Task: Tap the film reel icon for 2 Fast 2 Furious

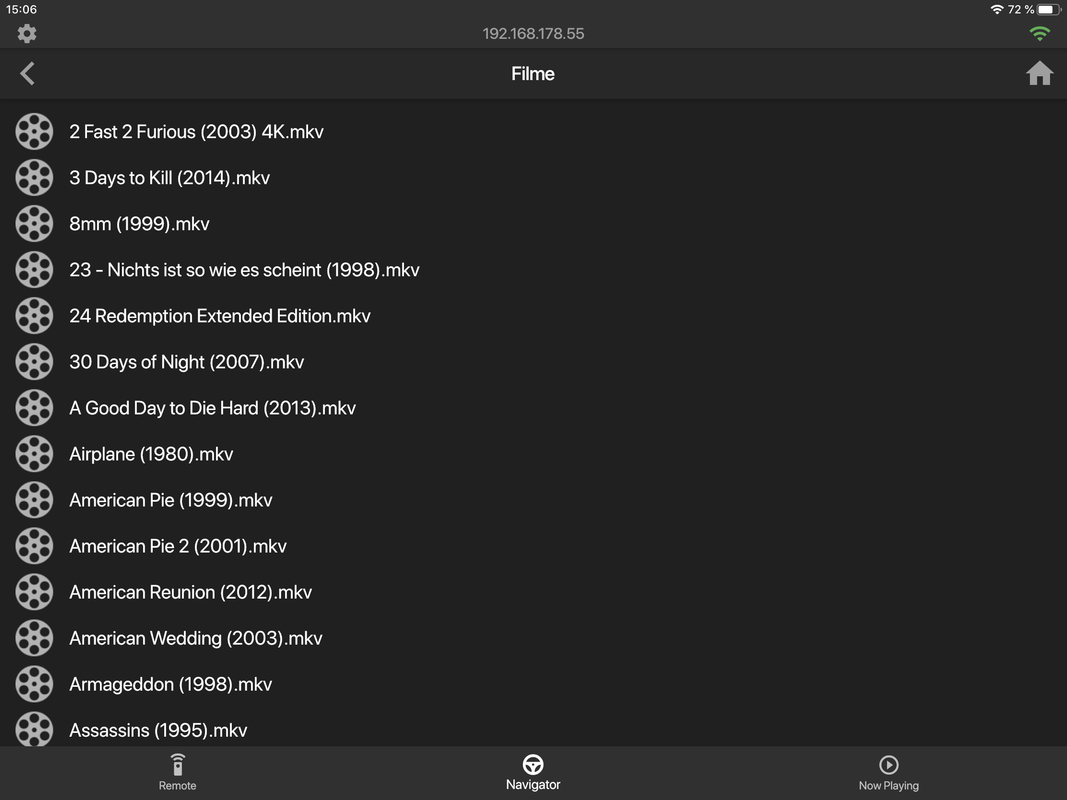Action: tap(34, 131)
